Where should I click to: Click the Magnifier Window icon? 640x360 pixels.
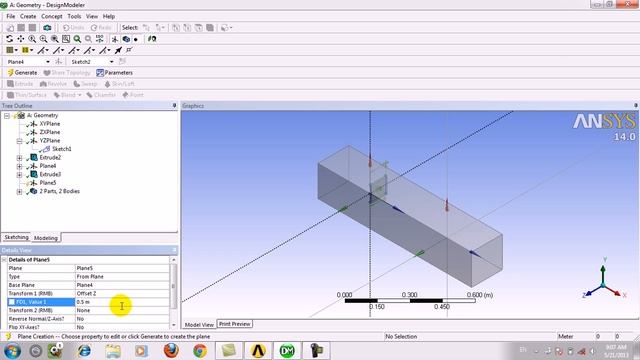coord(66,39)
